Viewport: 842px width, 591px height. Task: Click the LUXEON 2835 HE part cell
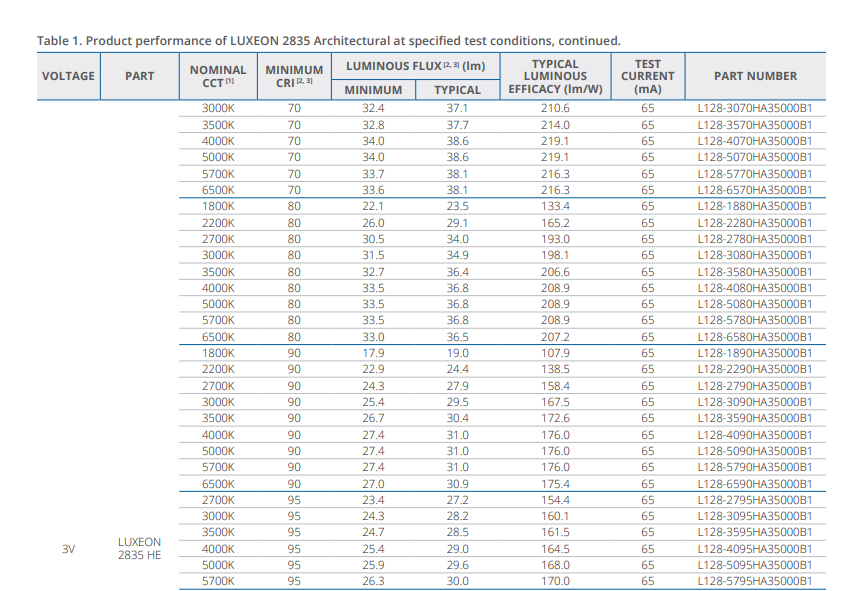(139, 549)
